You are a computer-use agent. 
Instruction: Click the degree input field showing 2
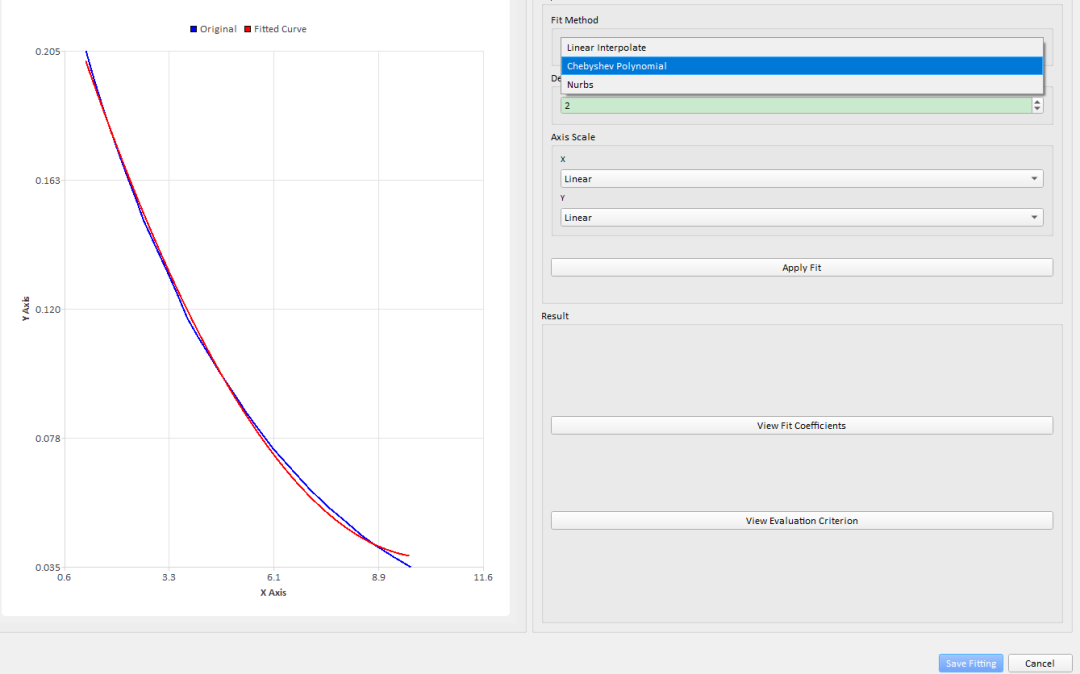(796, 105)
